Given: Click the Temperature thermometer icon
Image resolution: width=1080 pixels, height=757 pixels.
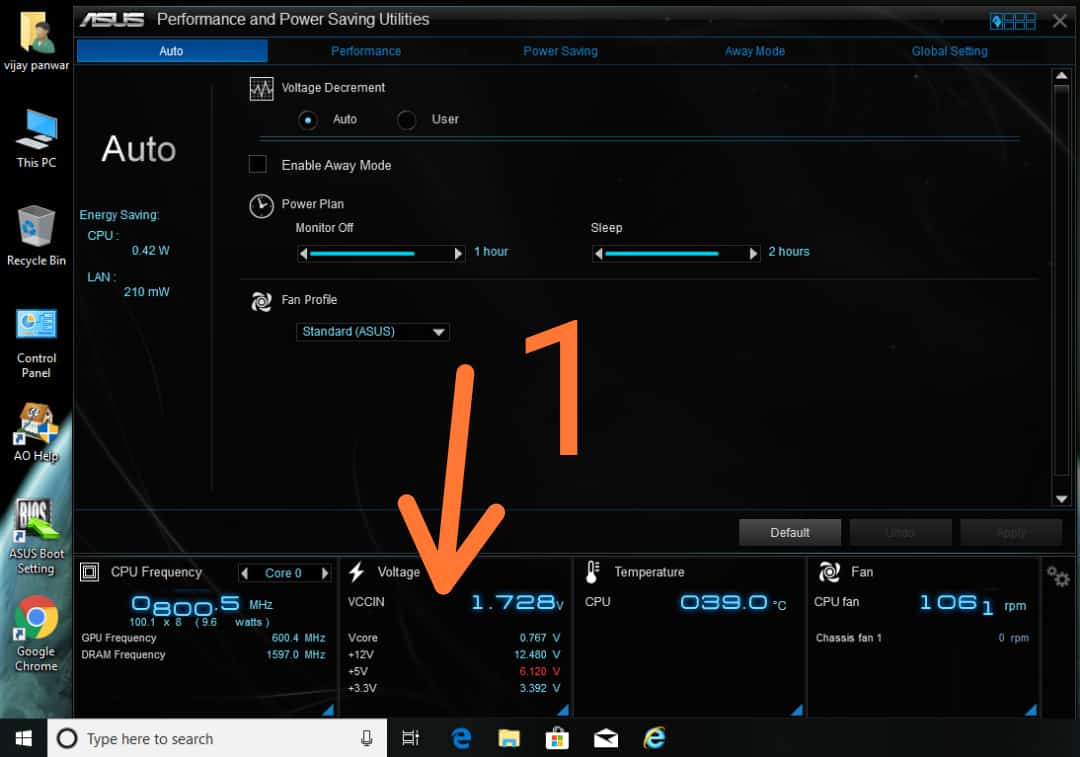Looking at the screenshot, I should (x=592, y=572).
